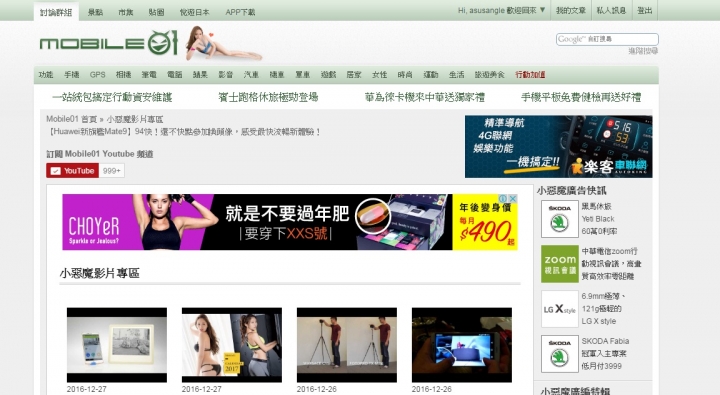Click 登出 to log out
This screenshot has height=395, width=720.
pyautogui.click(x=645, y=10)
